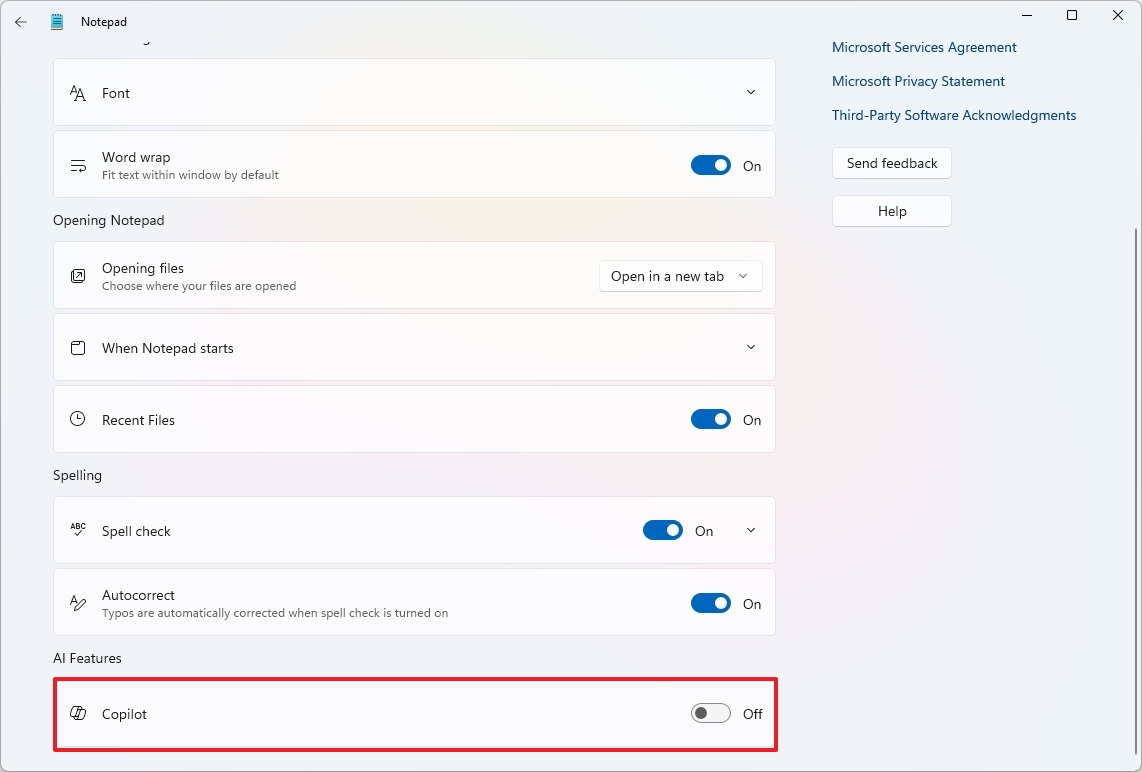This screenshot has height=772, width=1142.
Task: Click the Opening files icon
Action: (78, 276)
